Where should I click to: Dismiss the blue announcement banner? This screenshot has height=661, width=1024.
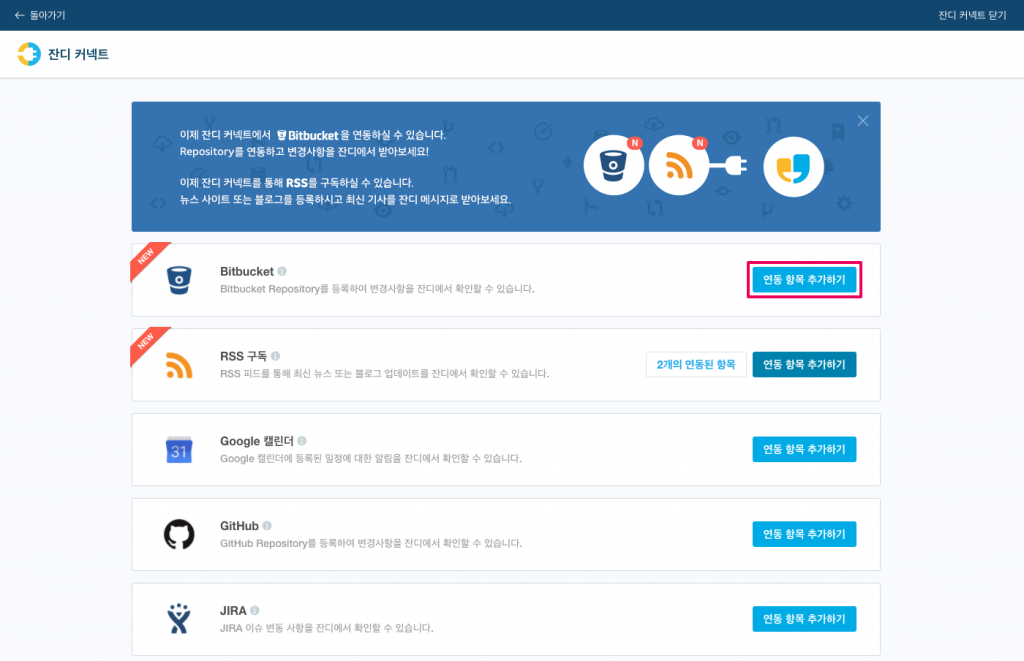862,120
